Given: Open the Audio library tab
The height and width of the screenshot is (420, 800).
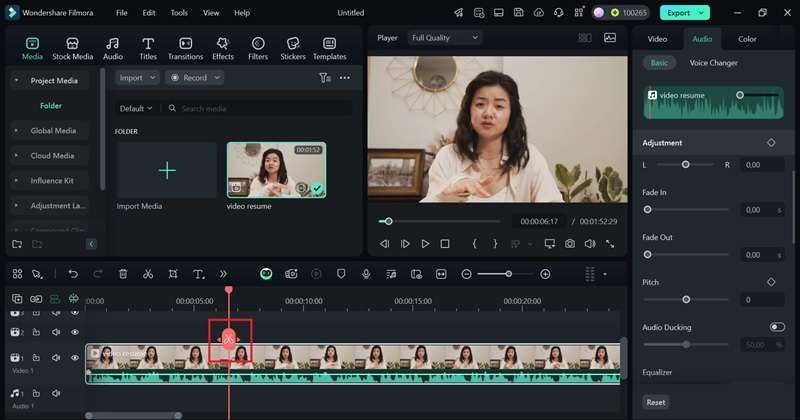Looking at the screenshot, I should click(x=113, y=49).
